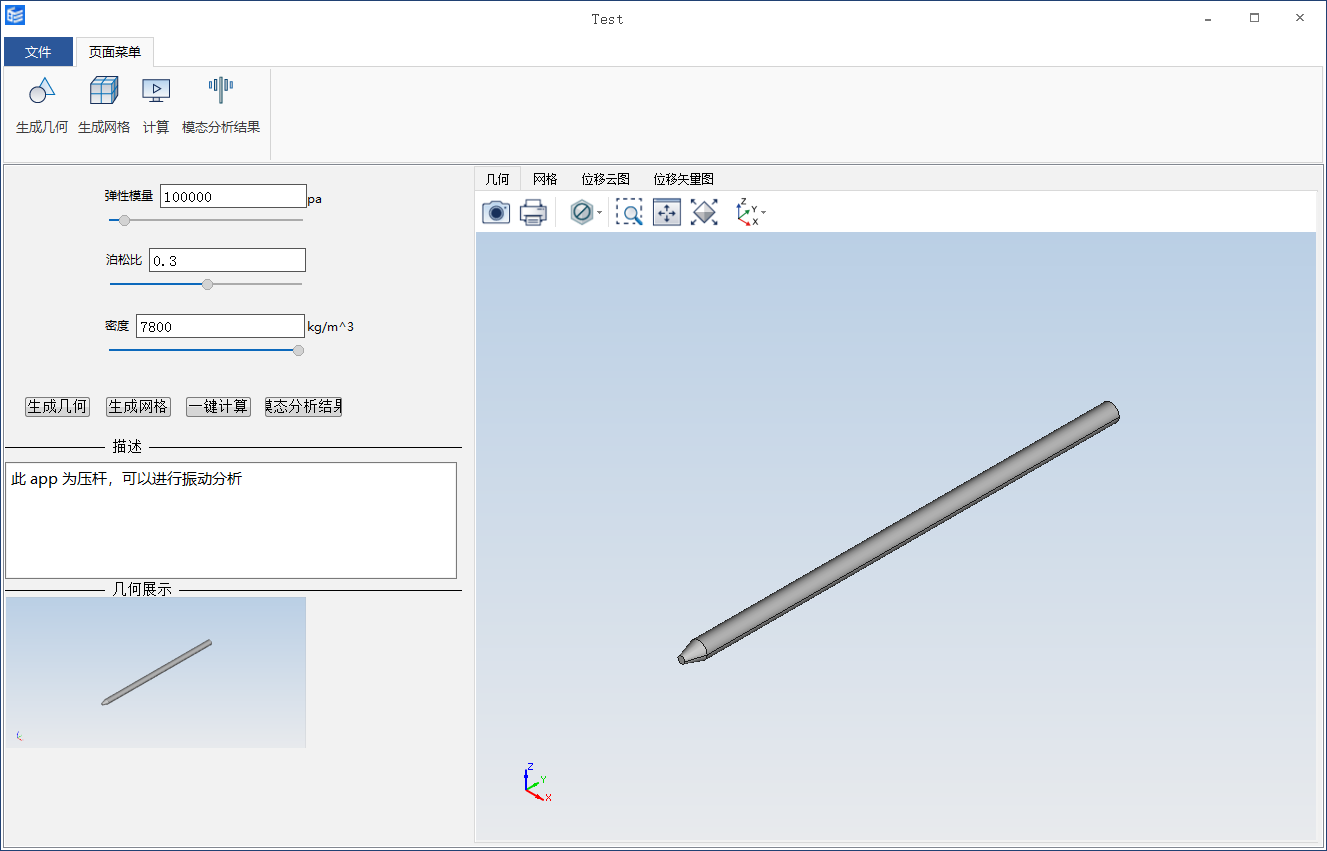The height and width of the screenshot is (851, 1327).
Task: Click the 泊松比 input field
Action: pos(227,260)
